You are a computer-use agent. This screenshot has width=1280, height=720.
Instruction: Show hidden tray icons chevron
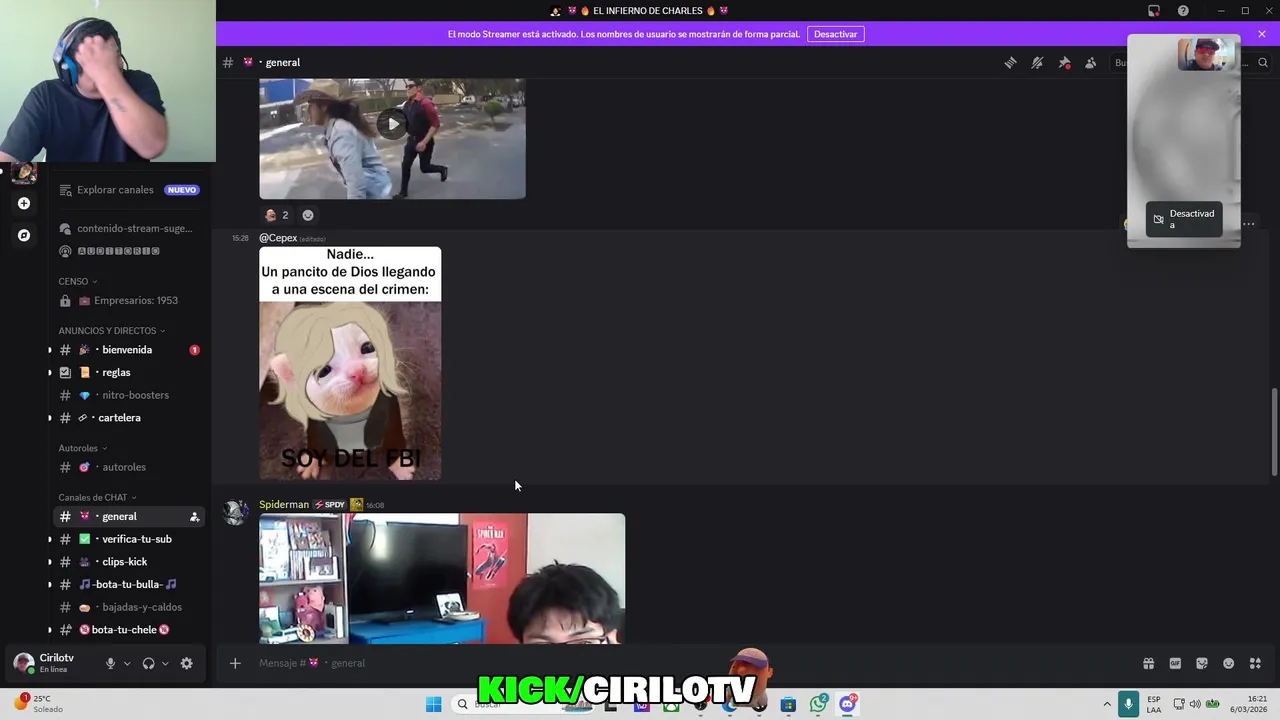coord(1107,704)
